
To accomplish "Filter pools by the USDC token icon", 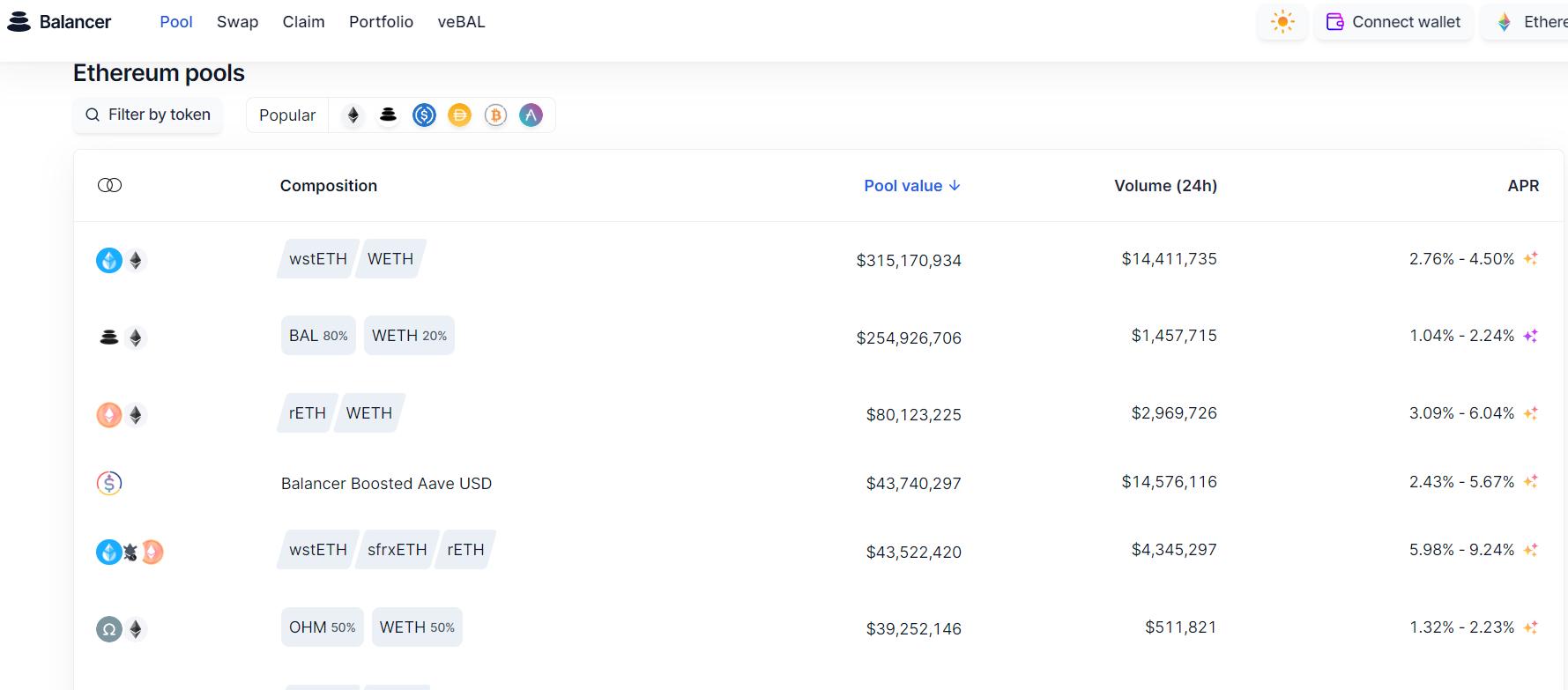I will [424, 115].
